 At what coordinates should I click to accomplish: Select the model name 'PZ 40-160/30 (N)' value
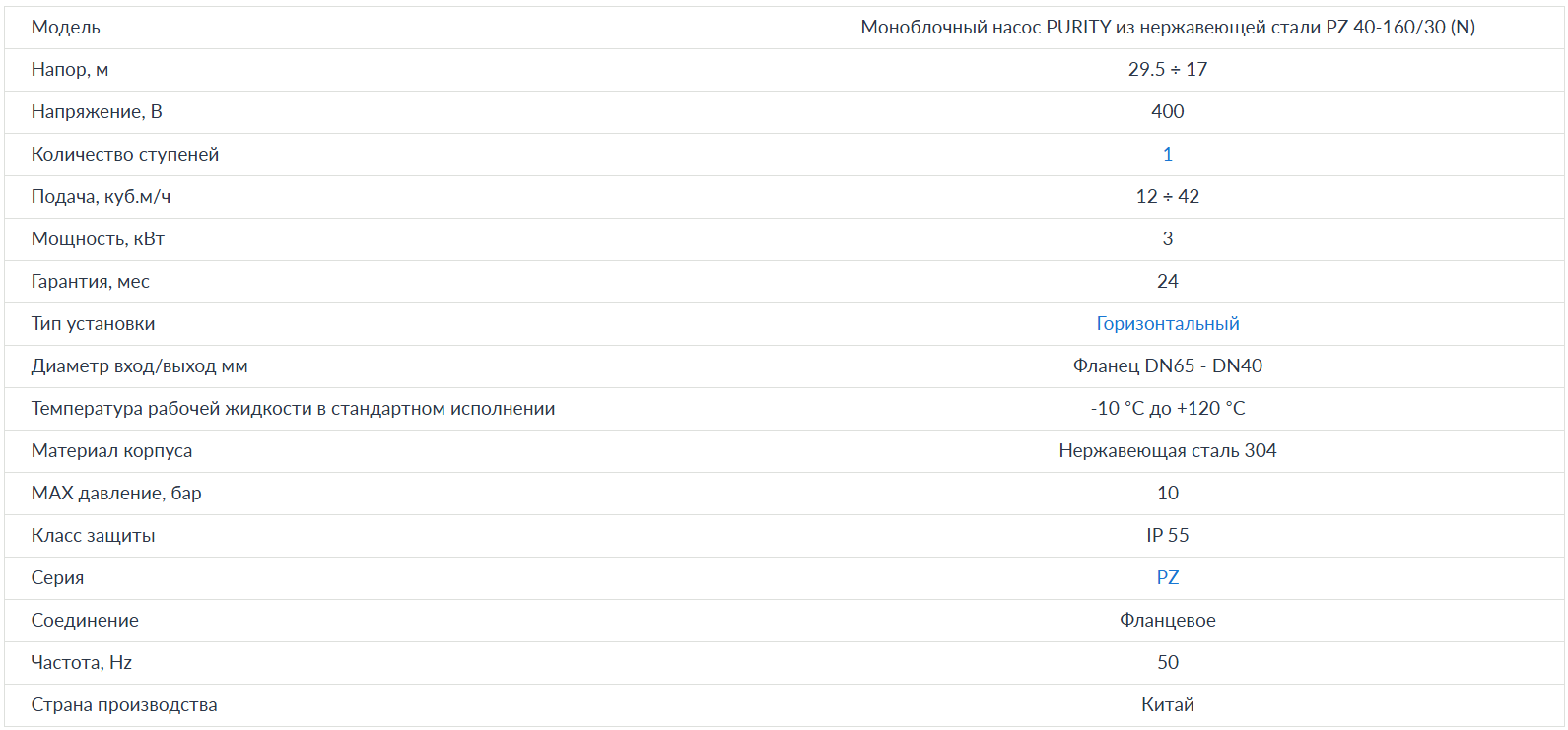[x=1399, y=28]
